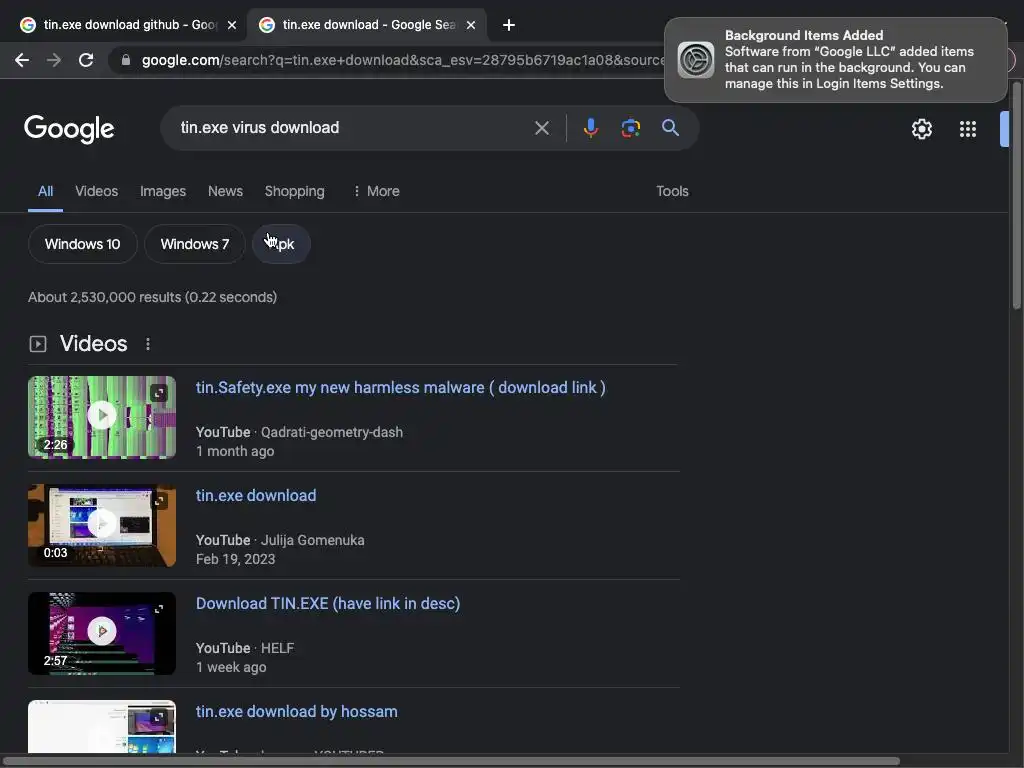Click 'Qadrati-geometry-dash' channel text
This screenshot has width=1024, height=768.
(332, 432)
